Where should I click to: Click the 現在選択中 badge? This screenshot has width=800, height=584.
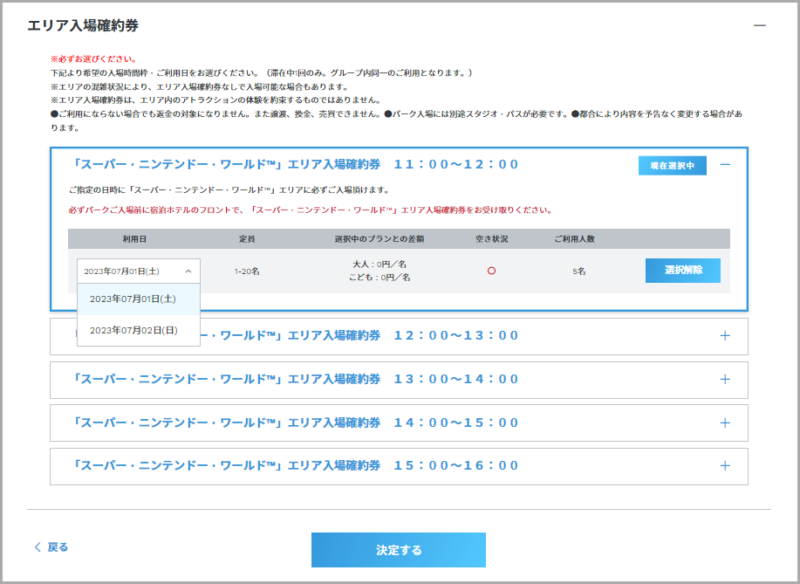(x=672, y=165)
